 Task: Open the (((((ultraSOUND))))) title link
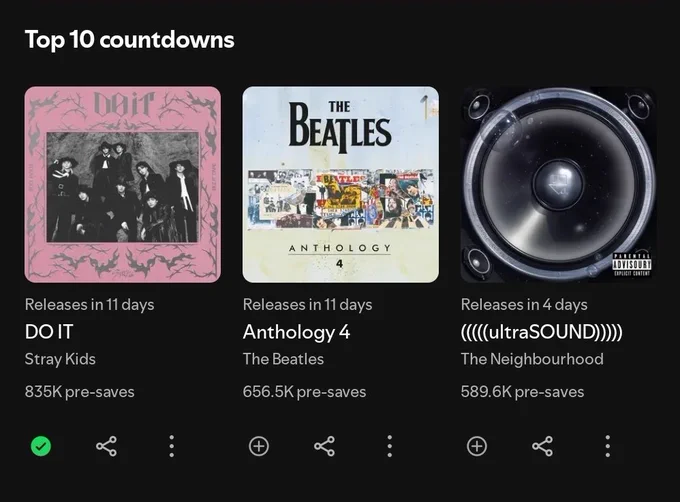pyautogui.click(x=542, y=332)
